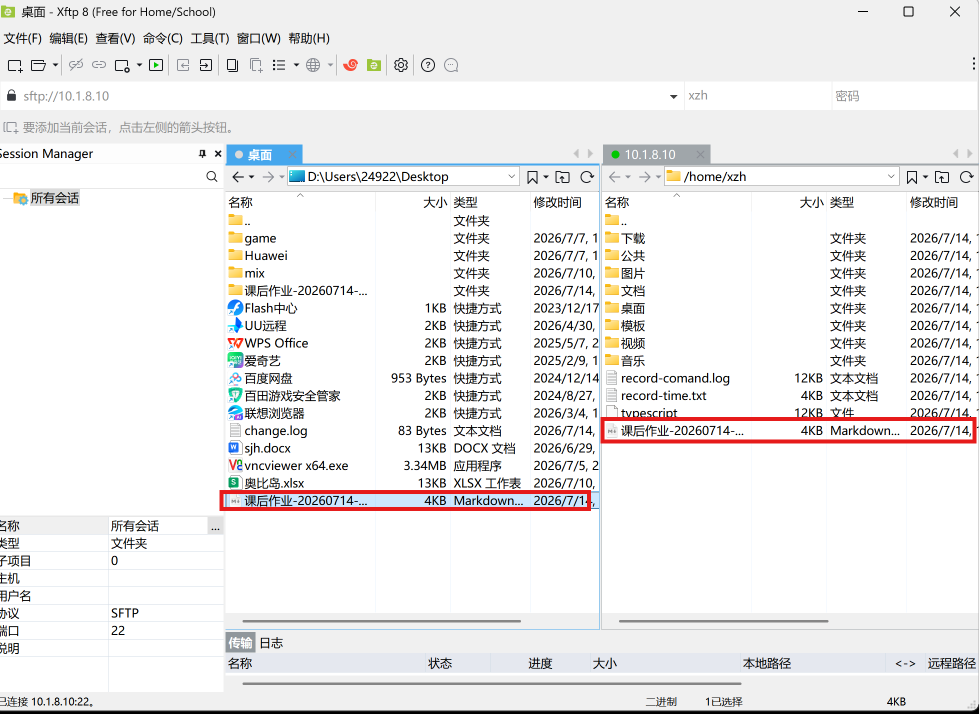Go to parent folder in local pane
The height and width of the screenshot is (714, 980).
(x=562, y=178)
